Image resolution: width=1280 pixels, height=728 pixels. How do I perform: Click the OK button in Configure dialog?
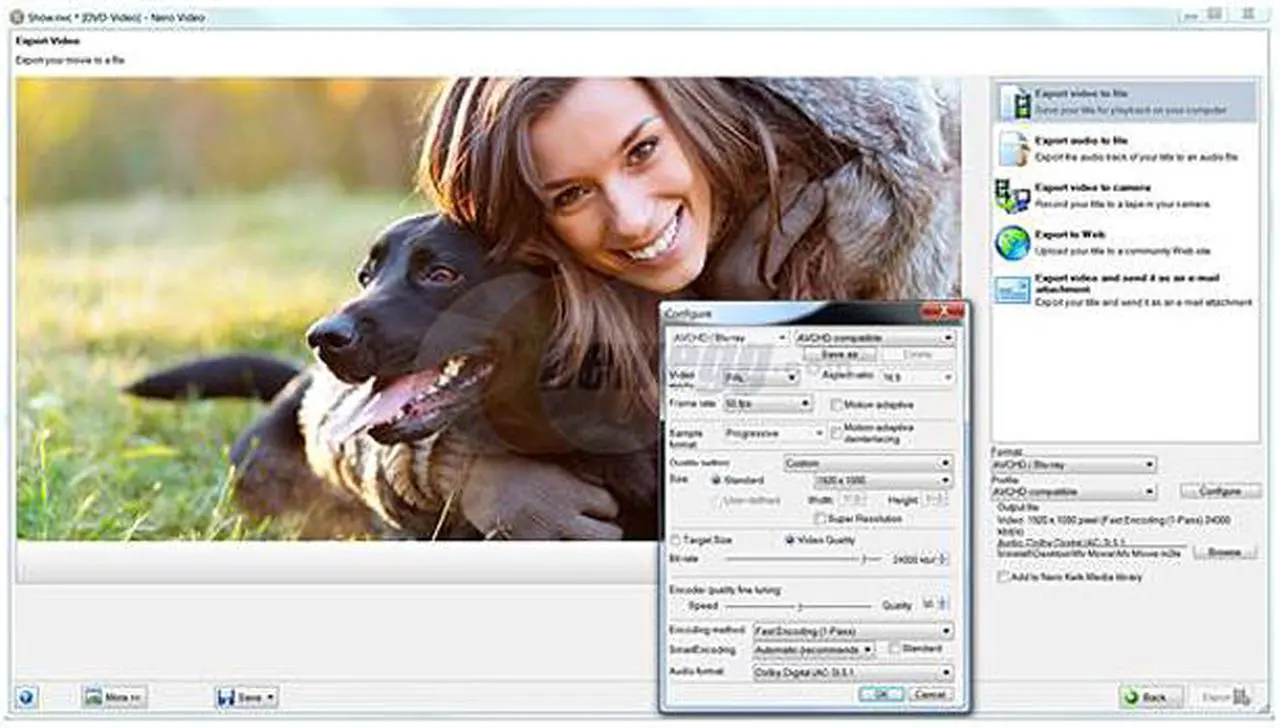point(881,693)
